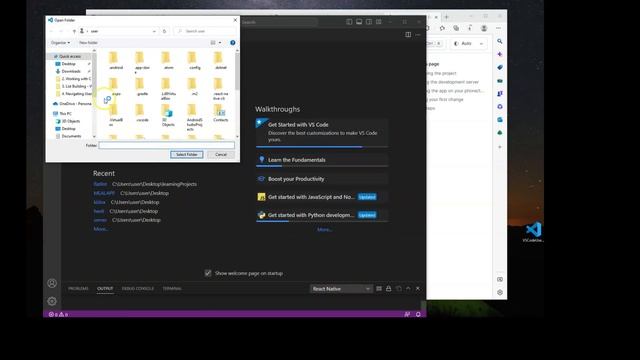Screen dimensions: 640x360
Task: Switch to the PROBLEMS panel tab
Action: (x=78, y=289)
